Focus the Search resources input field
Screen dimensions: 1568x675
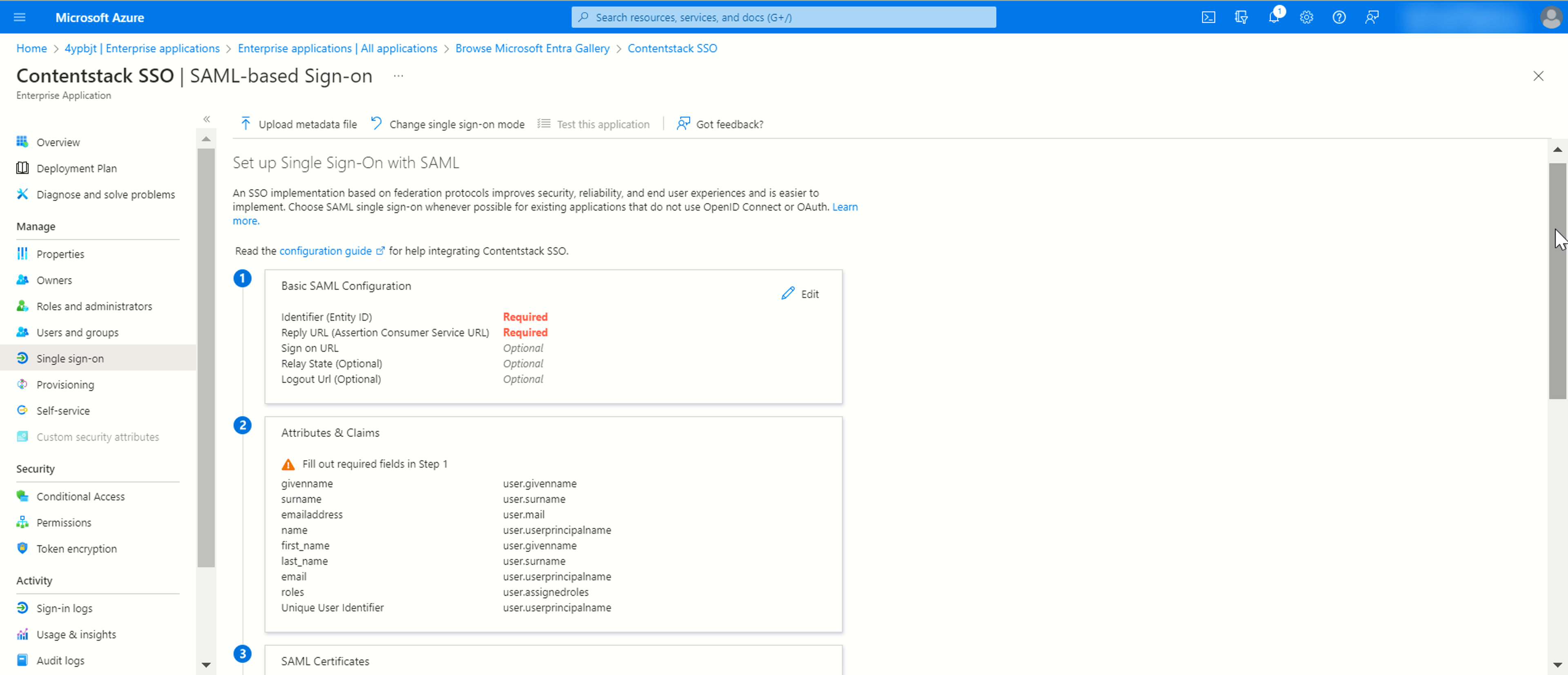(784, 17)
